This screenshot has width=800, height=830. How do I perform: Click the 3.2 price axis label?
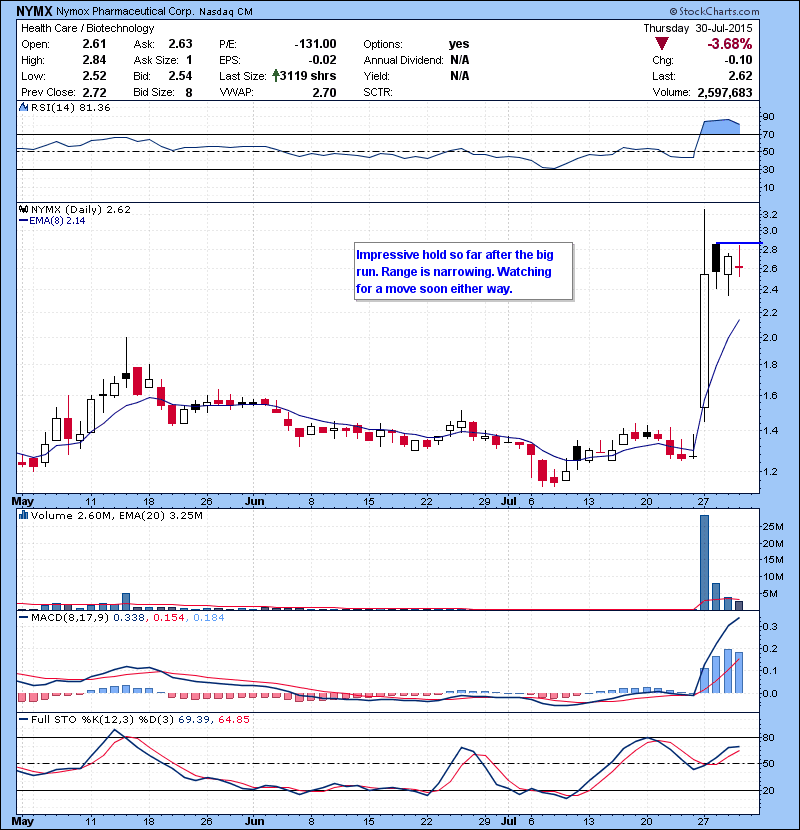pyautogui.click(x=769, y=214)
